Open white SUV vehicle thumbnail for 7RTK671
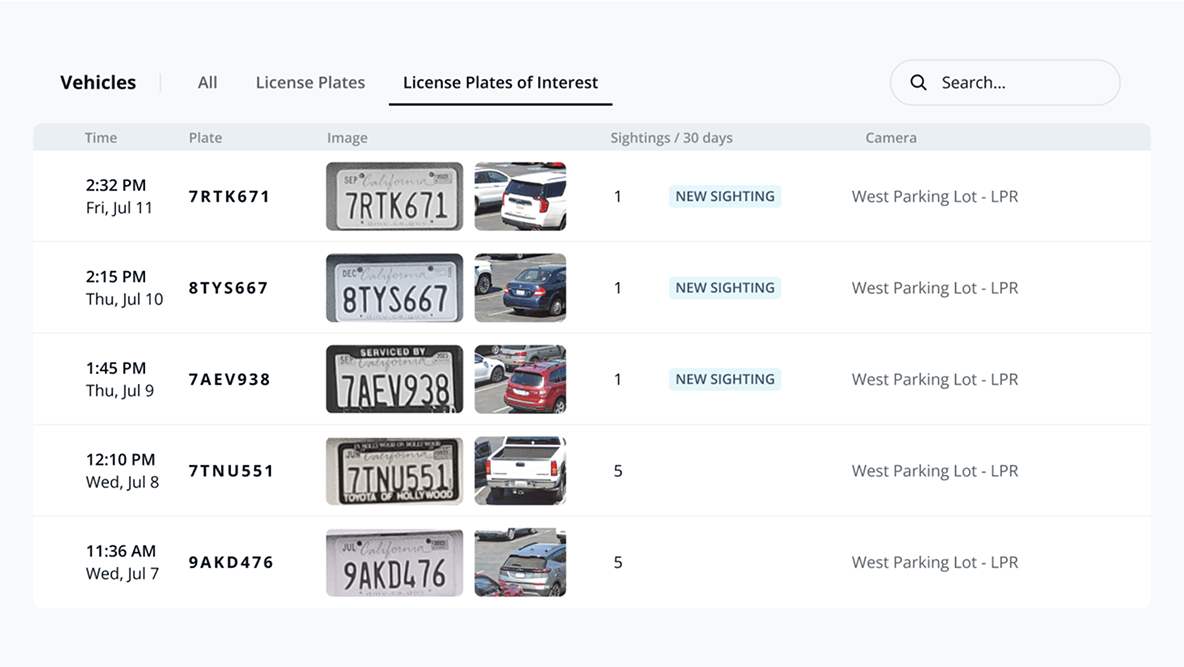Screen dimensions: 1184x667 click(x=520, y=197)
